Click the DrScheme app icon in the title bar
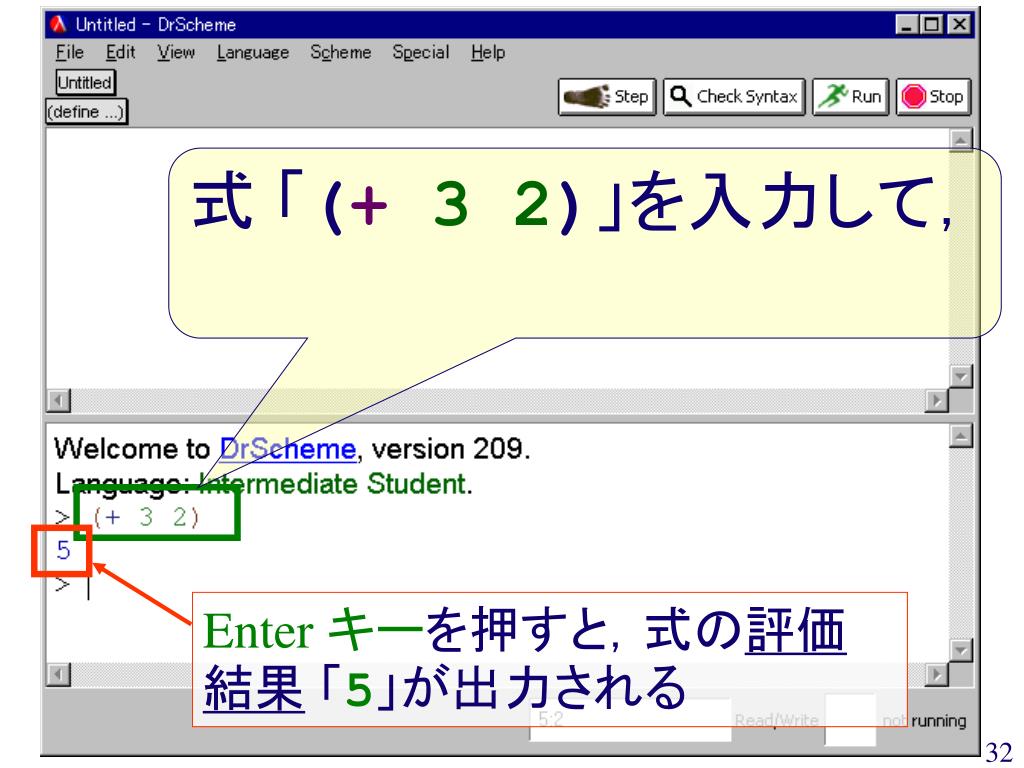 59,24
